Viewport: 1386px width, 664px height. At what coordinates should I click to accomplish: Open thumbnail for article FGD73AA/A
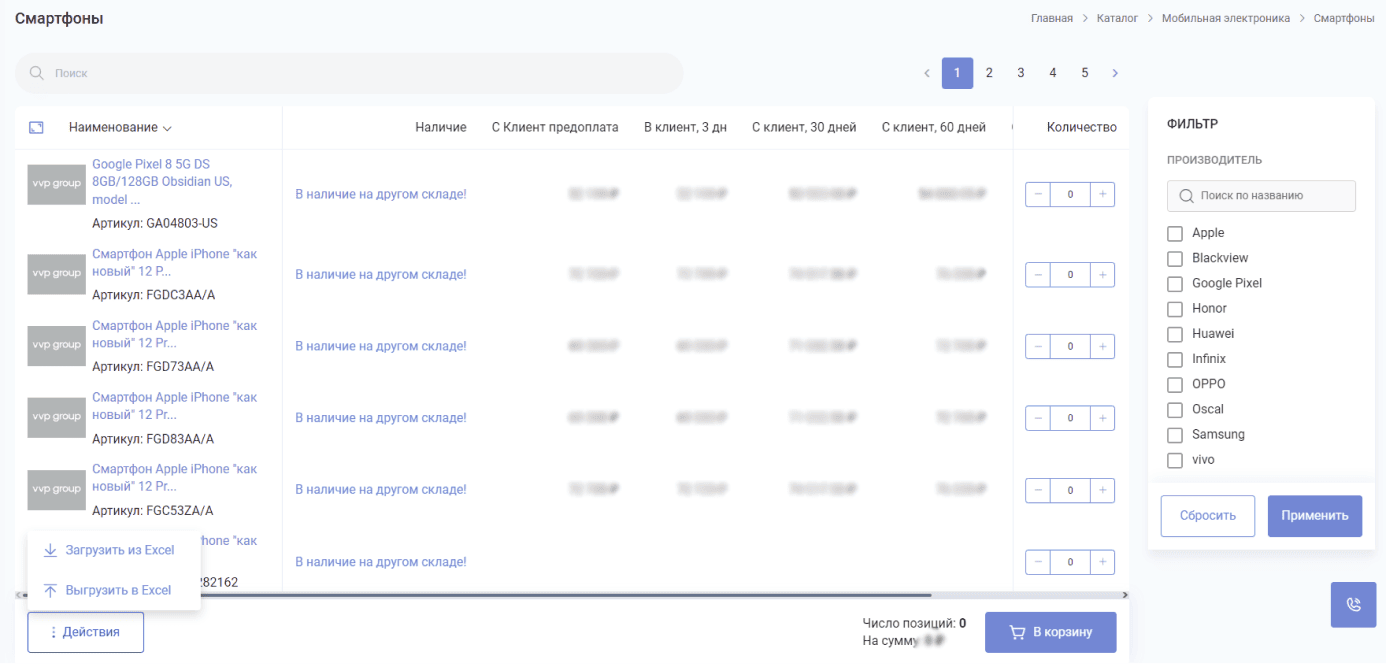point(56,345)
